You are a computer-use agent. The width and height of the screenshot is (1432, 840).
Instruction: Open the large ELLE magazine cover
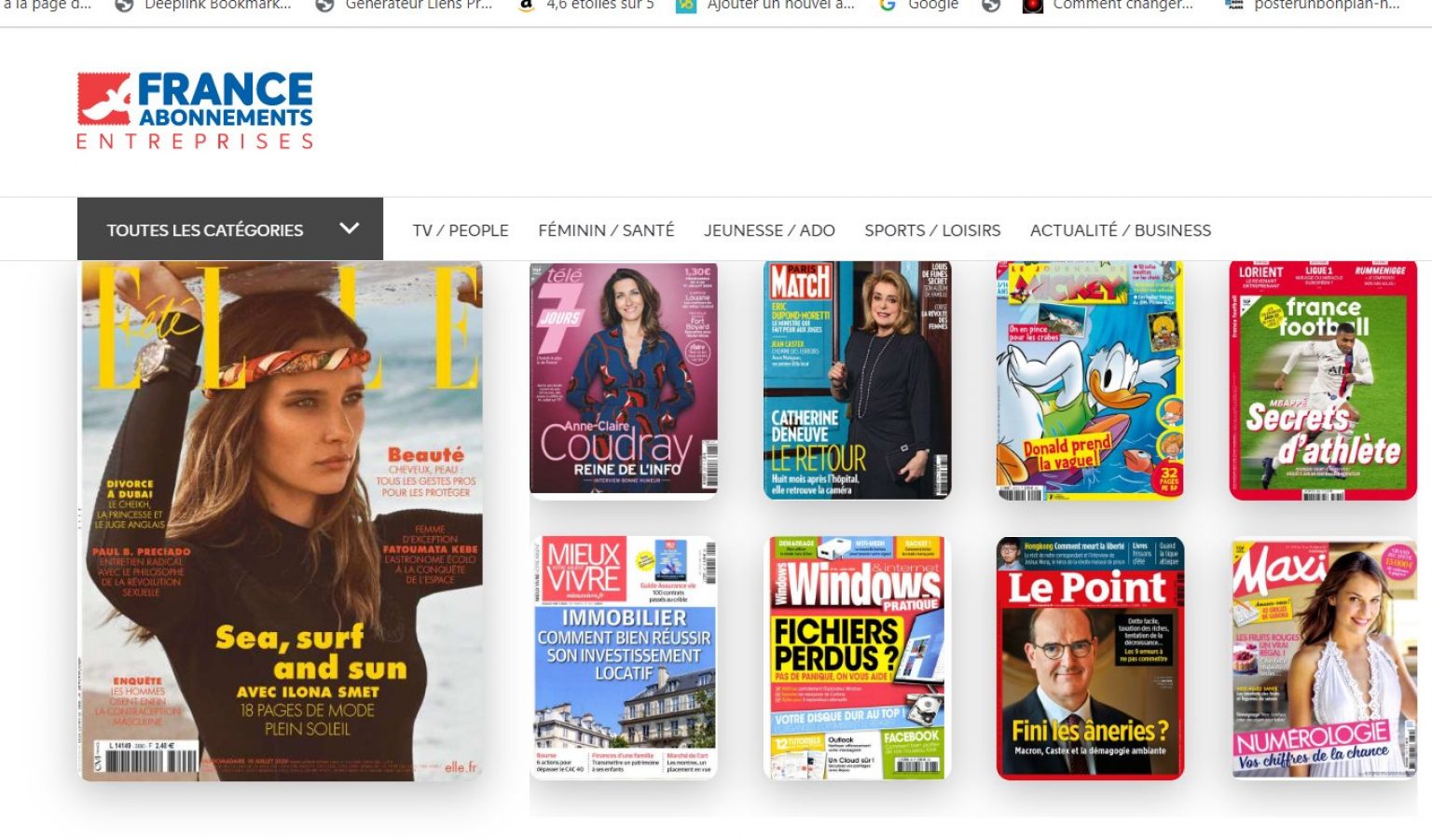282,521
